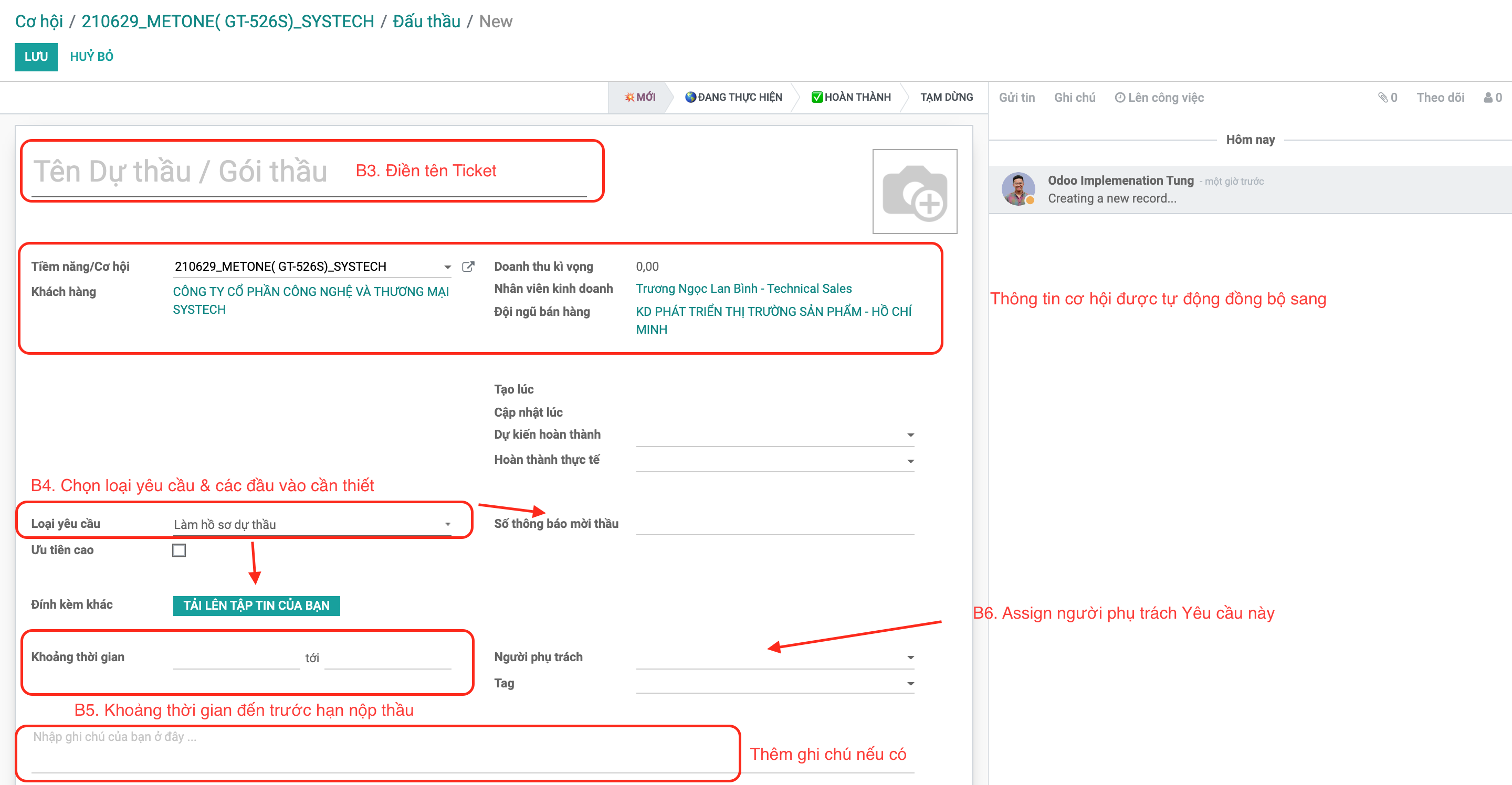Schedule activity via Lên công việc
The height and width of the screenshot is (785, 1512).
coord(1159,98)
